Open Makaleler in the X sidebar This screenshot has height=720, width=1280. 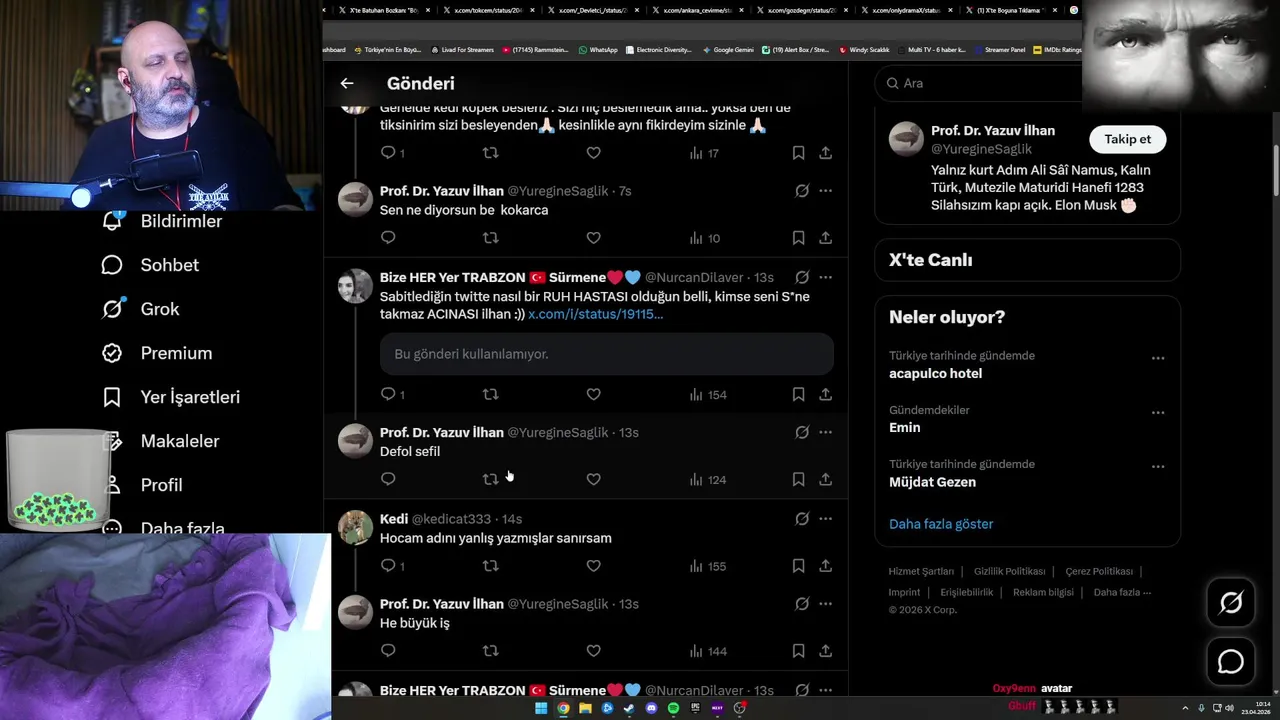(x=160, y=441)
